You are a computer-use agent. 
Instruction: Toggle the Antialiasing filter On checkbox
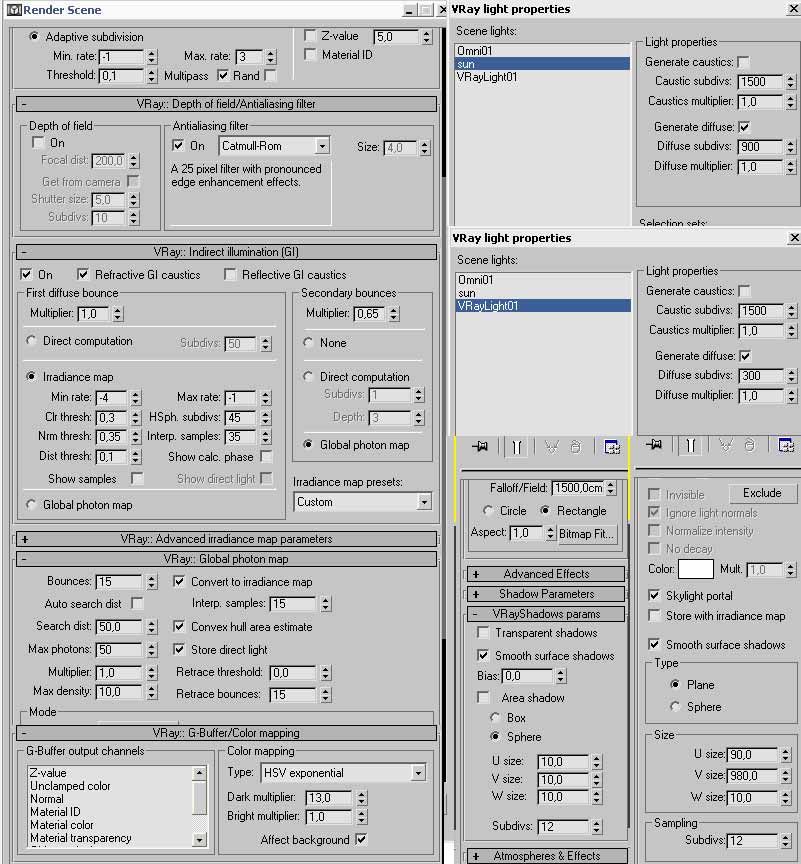[x=178, y=145]
